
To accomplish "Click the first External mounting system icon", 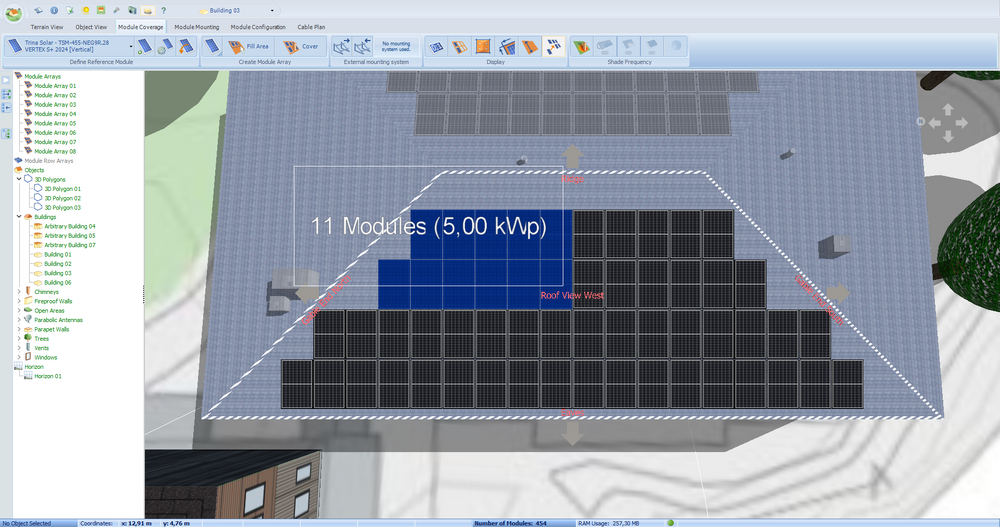I will (342, 46).
